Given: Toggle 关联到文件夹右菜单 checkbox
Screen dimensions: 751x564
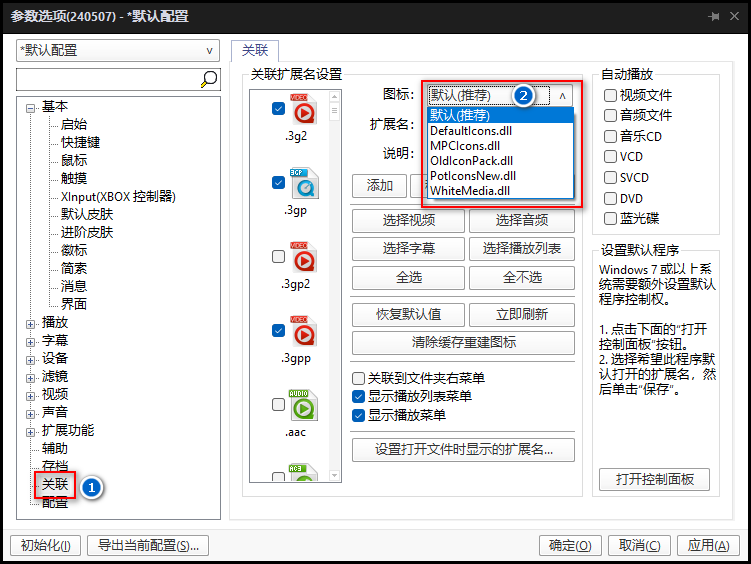Looking at the screenshot, I should (x=359, y=379).
